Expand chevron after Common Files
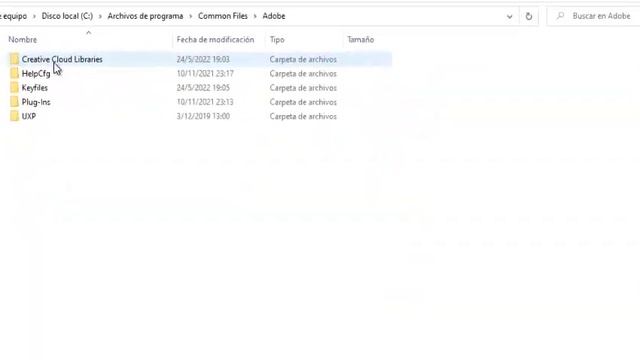640x360 pixels. coord(255,16)
